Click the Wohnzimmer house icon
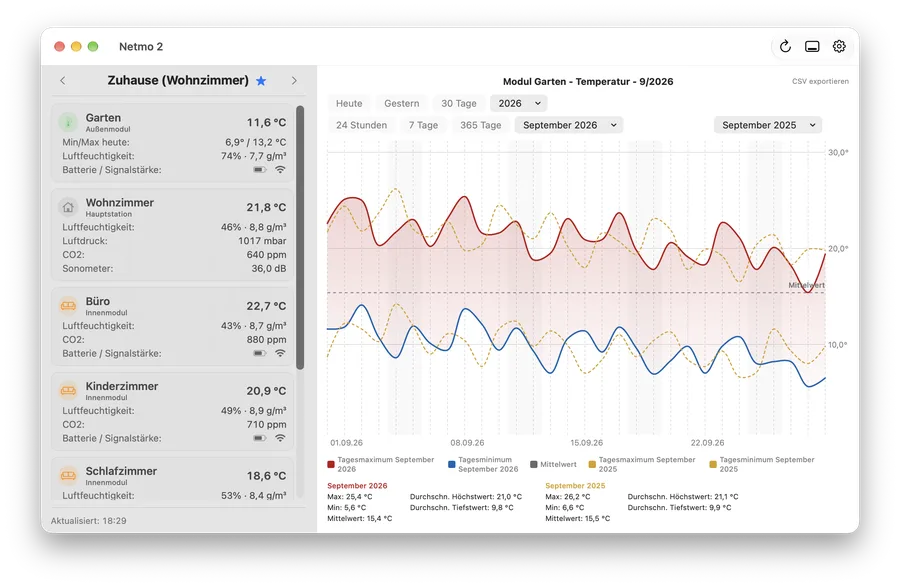 [x=68, y=207]
